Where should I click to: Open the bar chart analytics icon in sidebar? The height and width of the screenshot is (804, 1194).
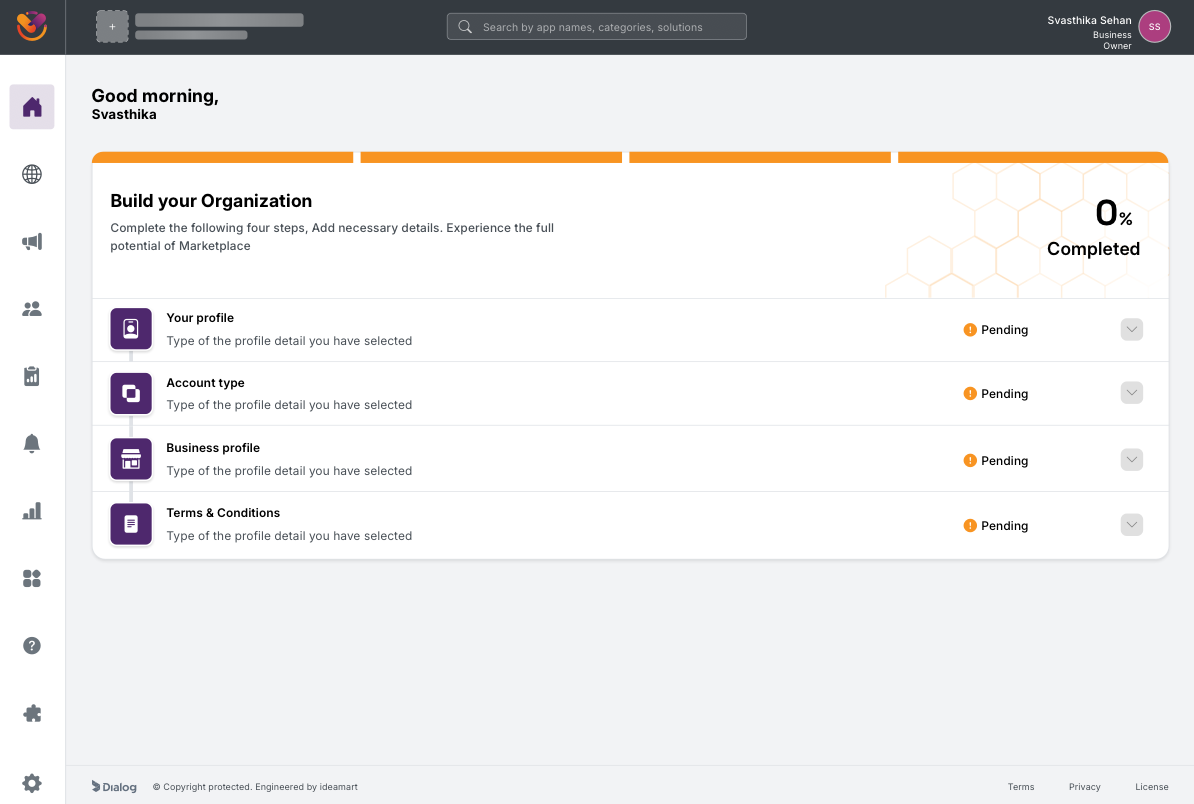tap(32, 511)
